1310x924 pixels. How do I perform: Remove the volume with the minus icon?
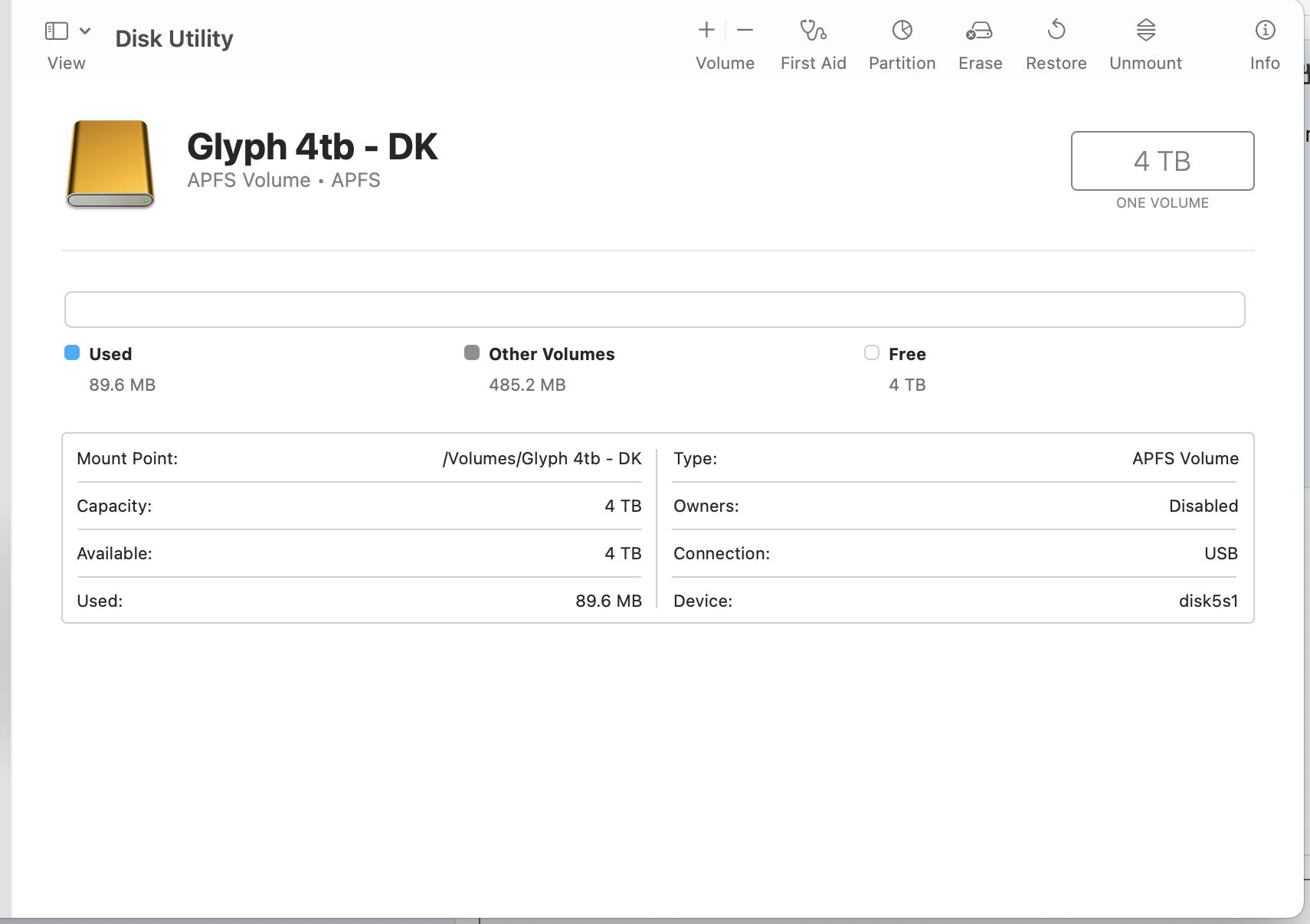click(x=745, y=30)
